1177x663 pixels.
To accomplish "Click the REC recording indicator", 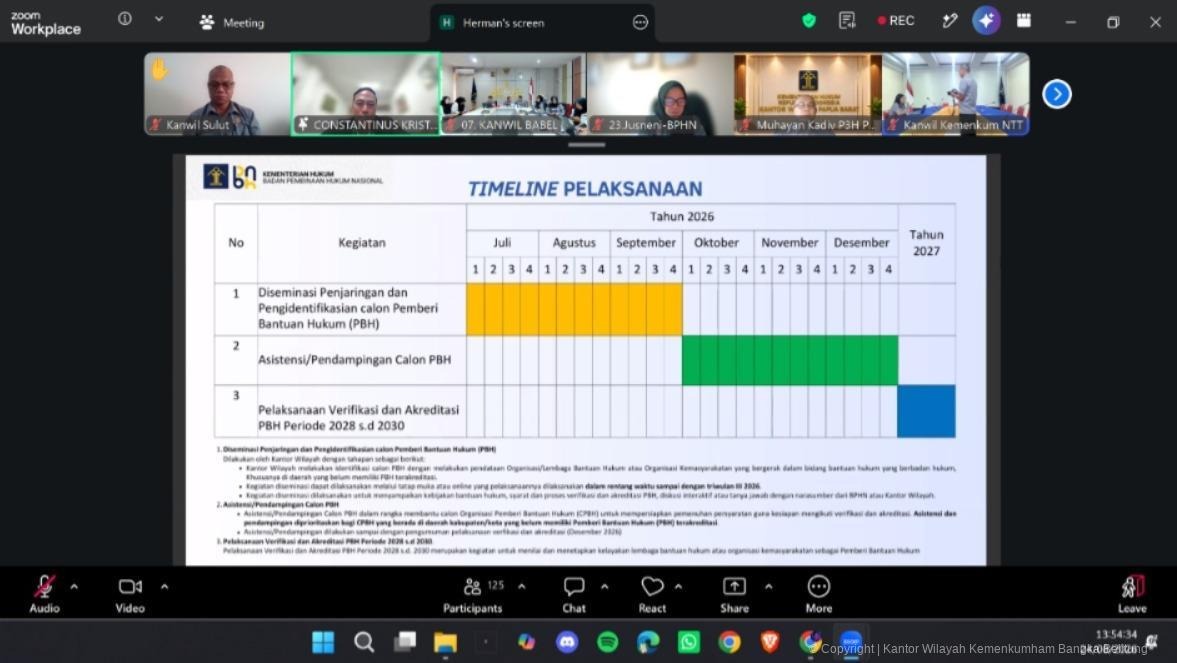I will [896, 21].
